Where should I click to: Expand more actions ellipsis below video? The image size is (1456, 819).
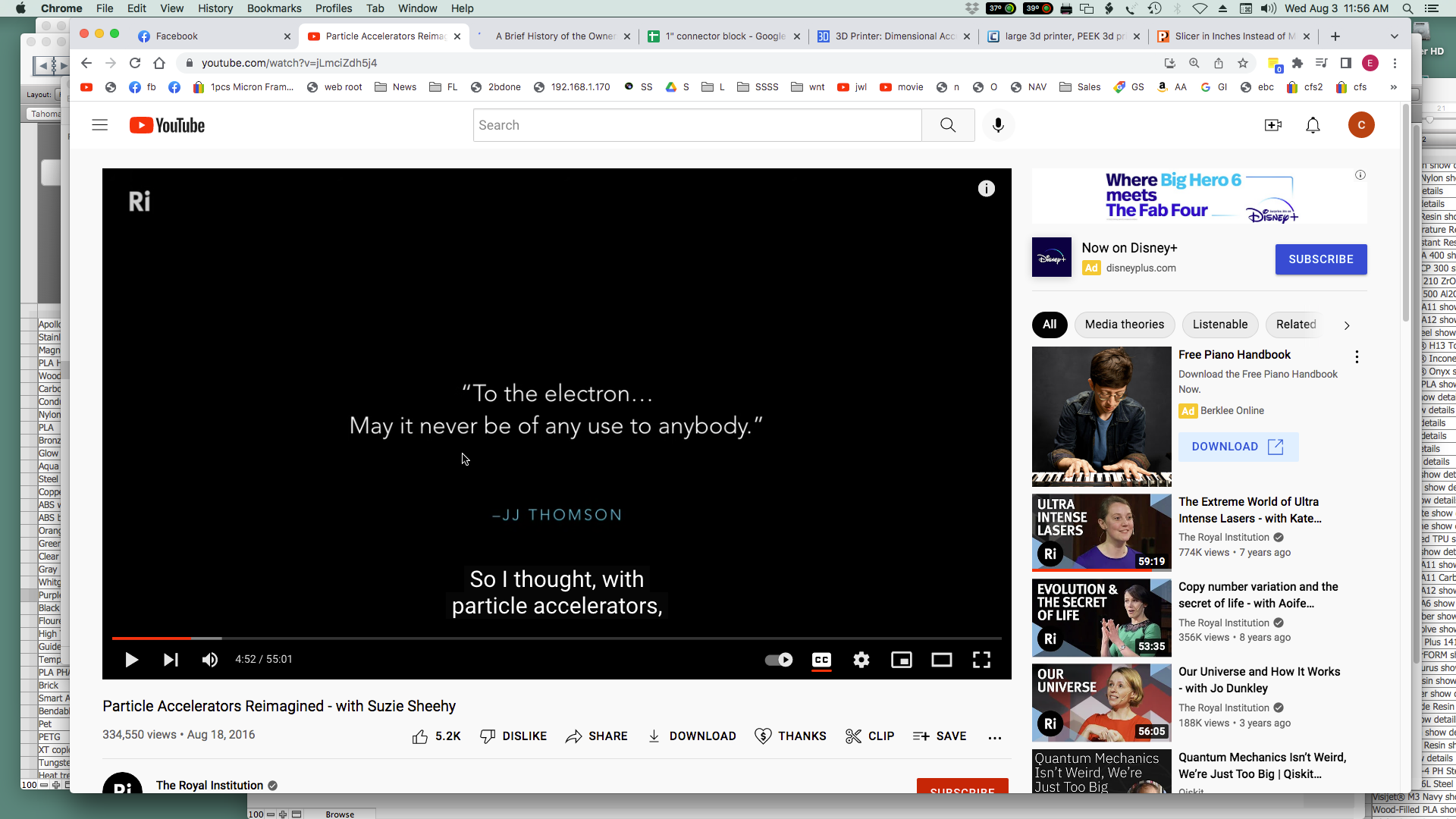[x=995, y=736]
